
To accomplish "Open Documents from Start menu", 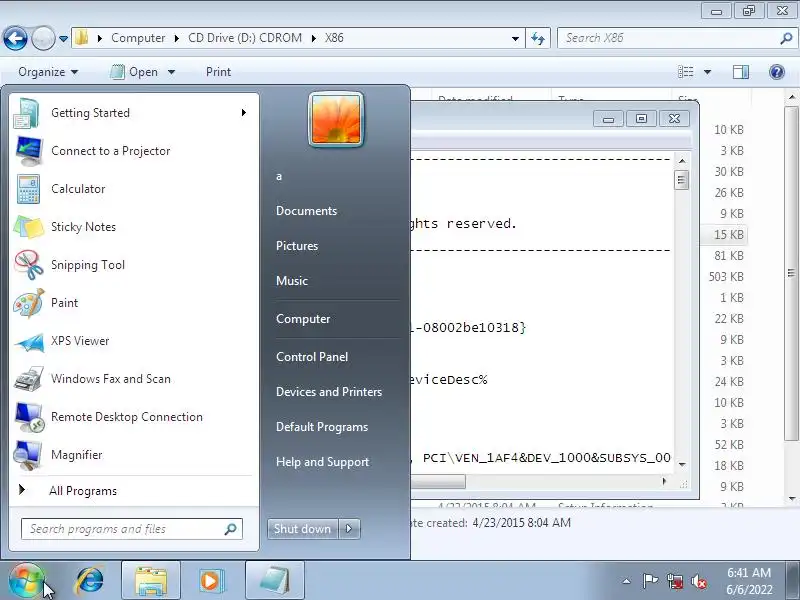I will click(x=307, y=211).
